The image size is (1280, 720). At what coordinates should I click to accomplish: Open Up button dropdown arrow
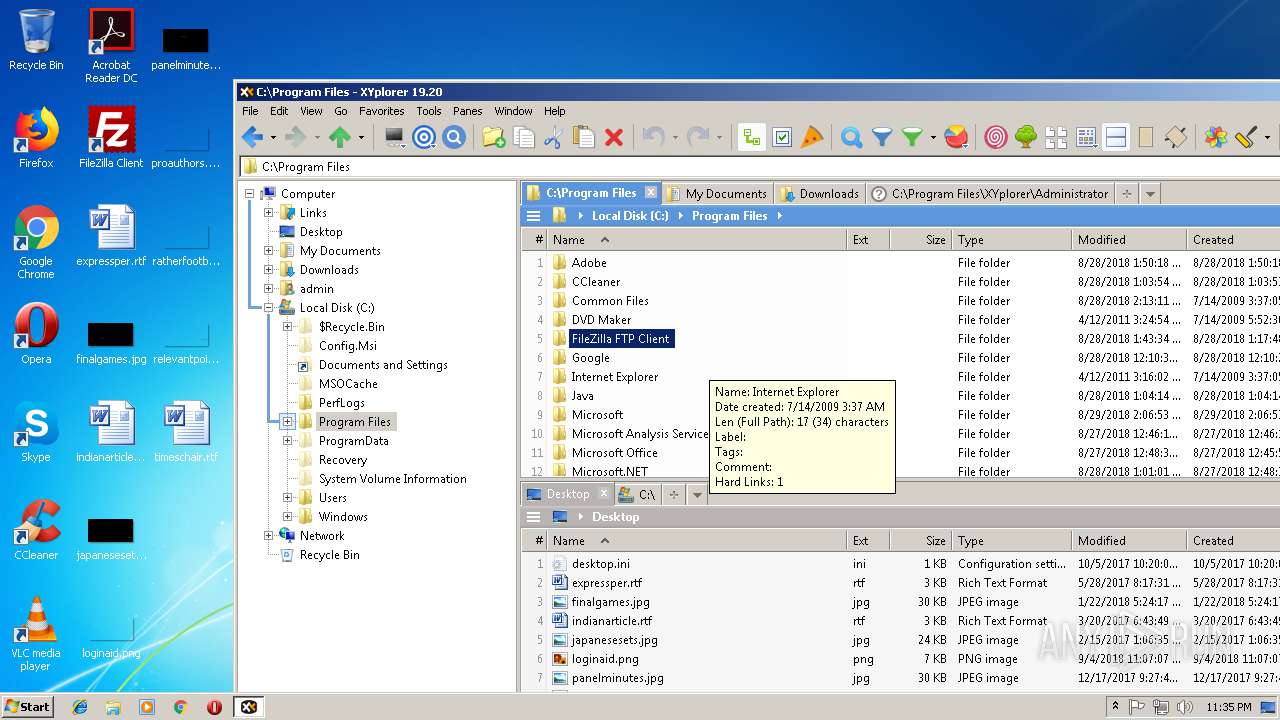(x=361, y=138)
